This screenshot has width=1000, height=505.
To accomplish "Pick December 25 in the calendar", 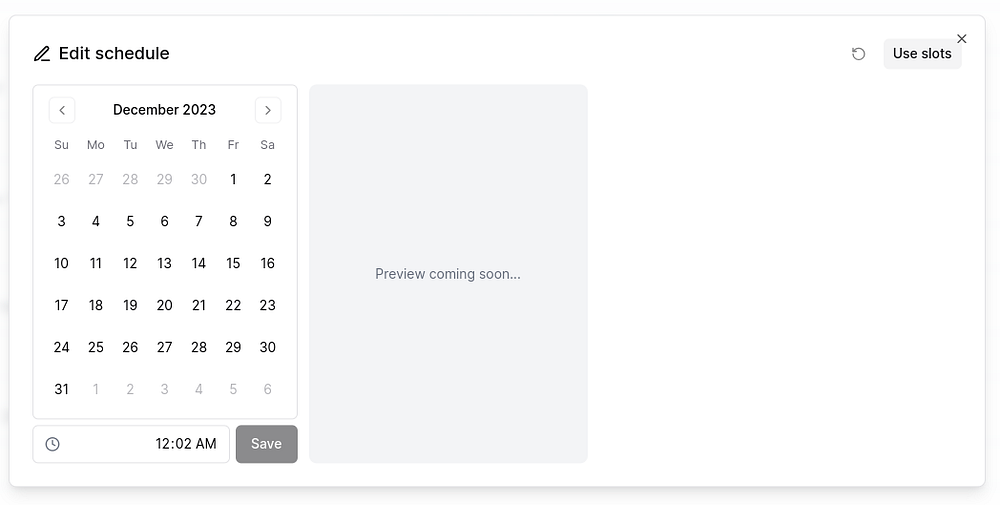I will tap(96, 347).
